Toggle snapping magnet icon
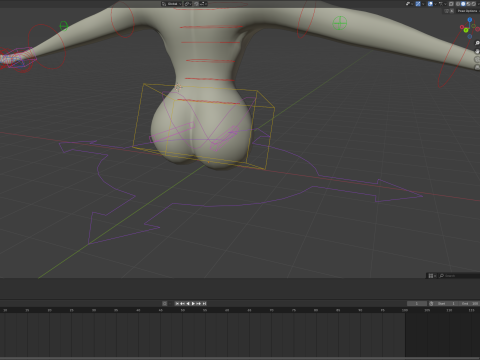The image size is (480, 360). 196,4
